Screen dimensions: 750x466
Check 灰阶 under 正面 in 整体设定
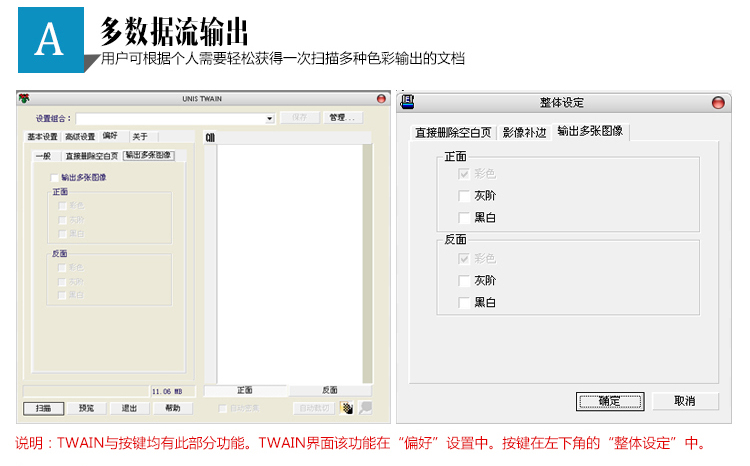coord(464,195)
